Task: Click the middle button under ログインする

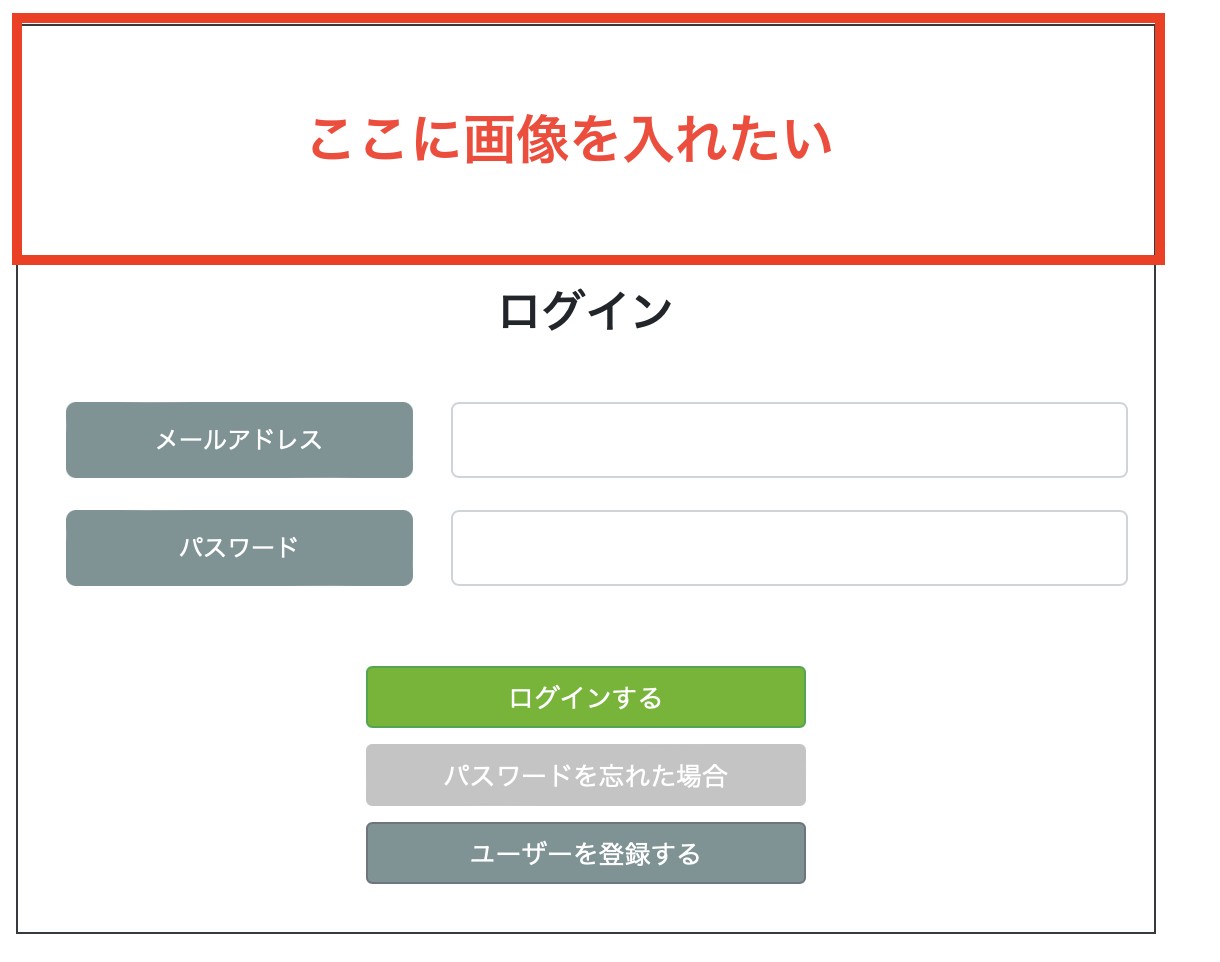Action: [x=585, y=775]
